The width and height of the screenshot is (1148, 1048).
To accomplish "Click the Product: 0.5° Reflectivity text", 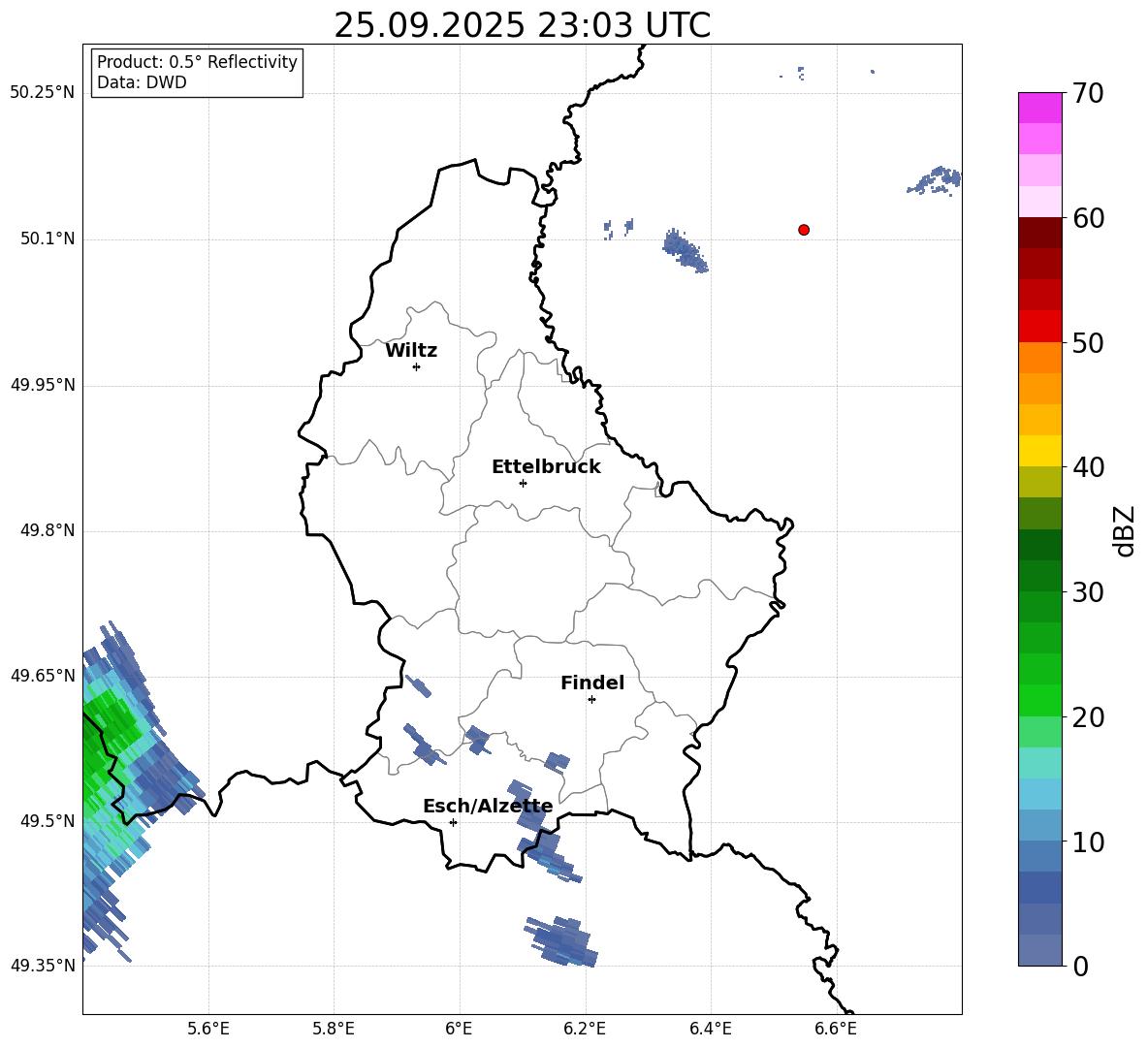I will (197, 62).
